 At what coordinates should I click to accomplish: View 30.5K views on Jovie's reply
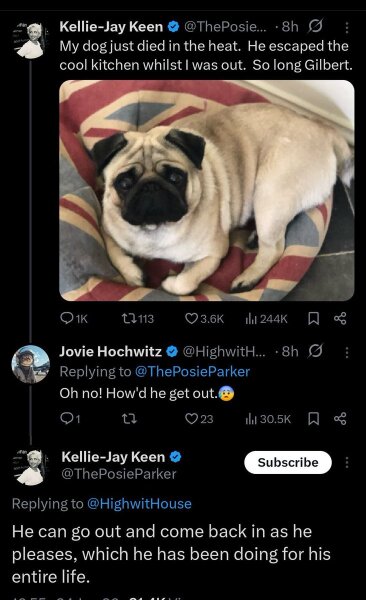point(268,419)
